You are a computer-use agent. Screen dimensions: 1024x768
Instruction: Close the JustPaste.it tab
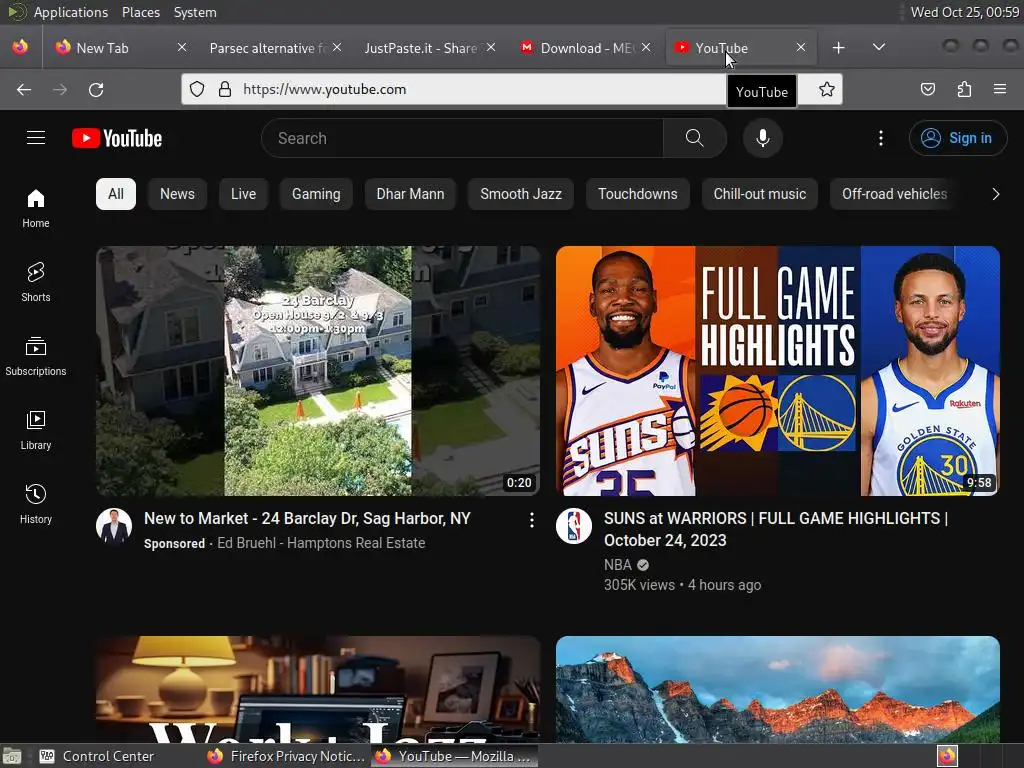[x=491, y=47]
